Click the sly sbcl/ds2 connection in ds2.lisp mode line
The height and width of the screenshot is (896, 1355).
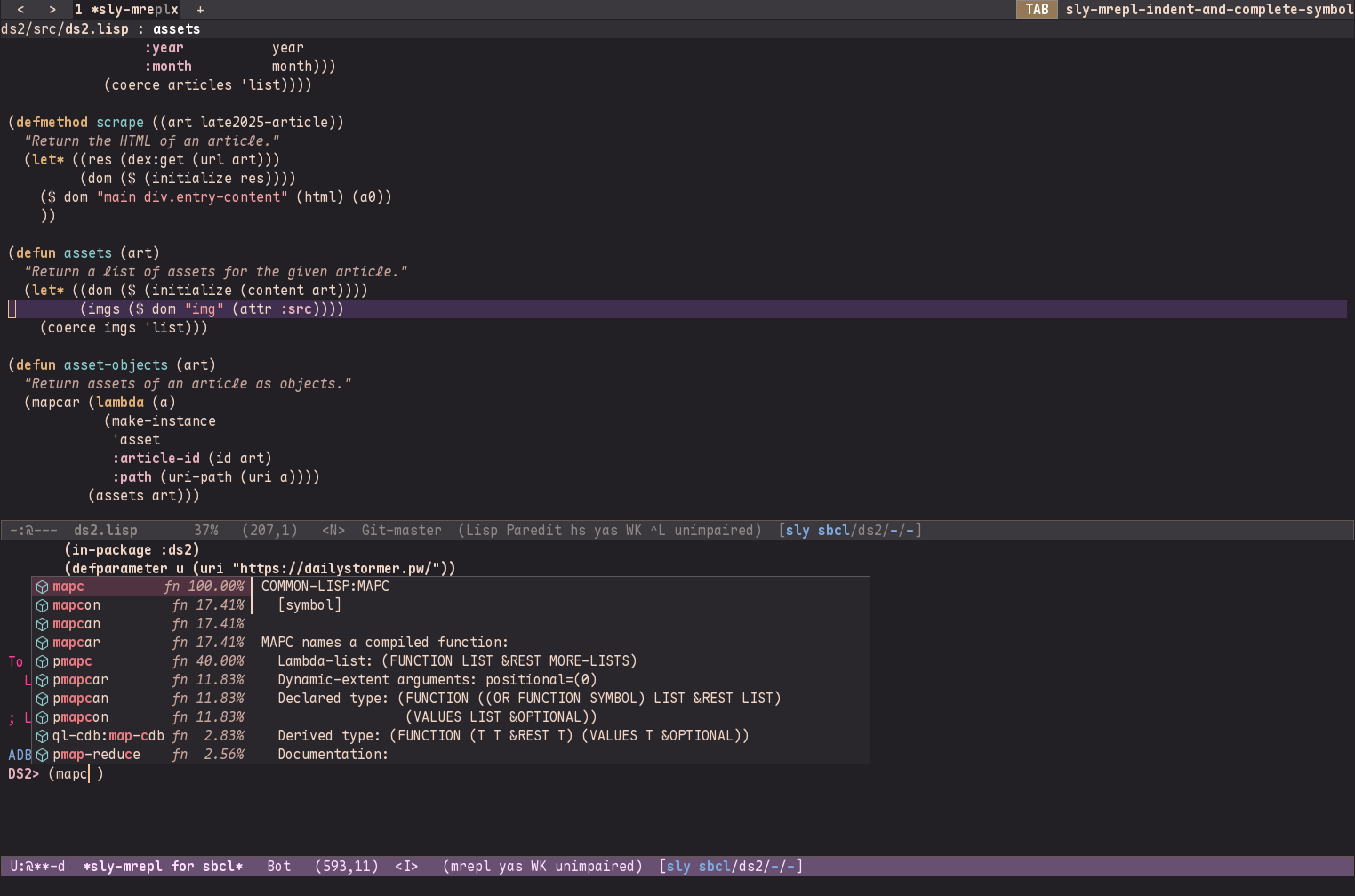tap(850, 531)
